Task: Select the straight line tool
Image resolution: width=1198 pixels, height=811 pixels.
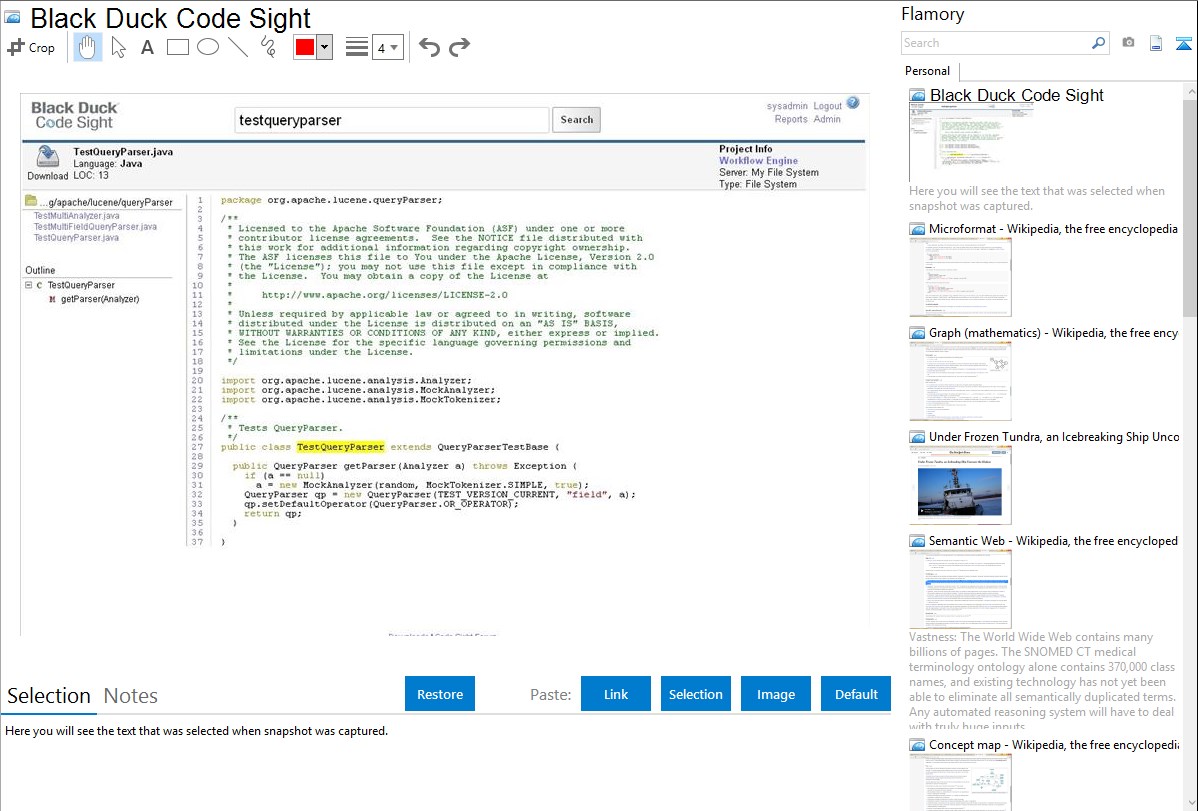Action: (x=238, y=47)
